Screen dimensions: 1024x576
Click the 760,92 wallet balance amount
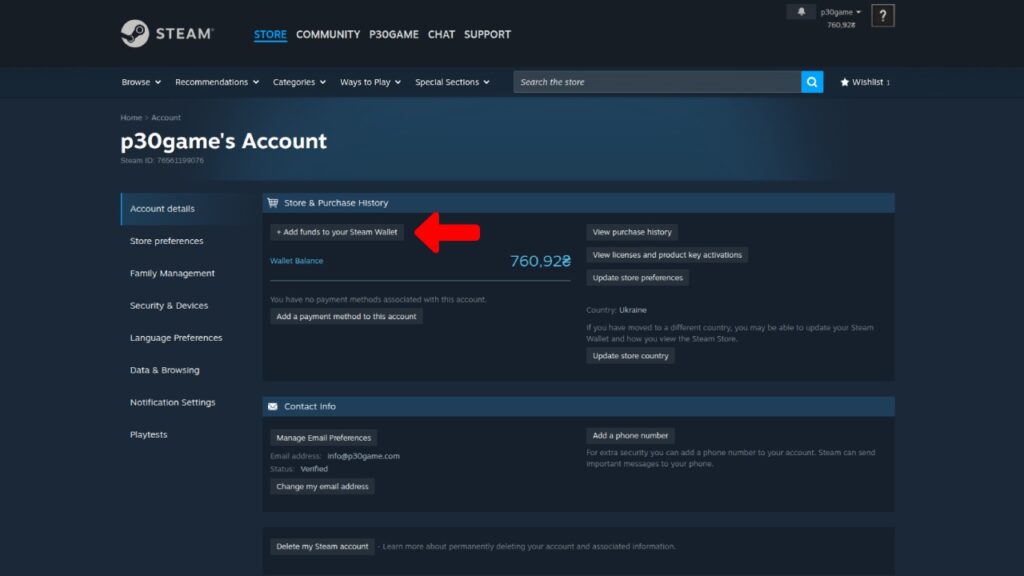(x=540, y=261)
